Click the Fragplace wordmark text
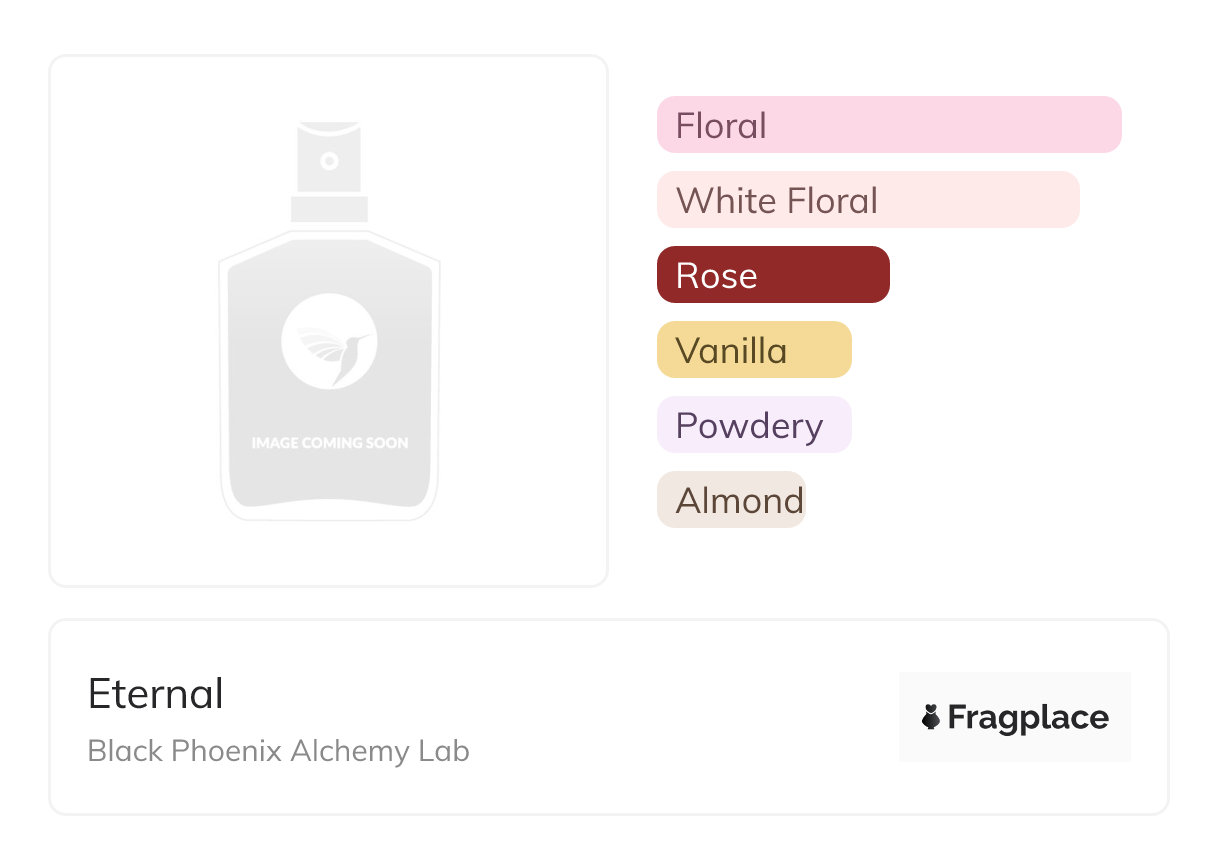Viewport: 1218px width, 864px height. click(x=1028, y=717)
